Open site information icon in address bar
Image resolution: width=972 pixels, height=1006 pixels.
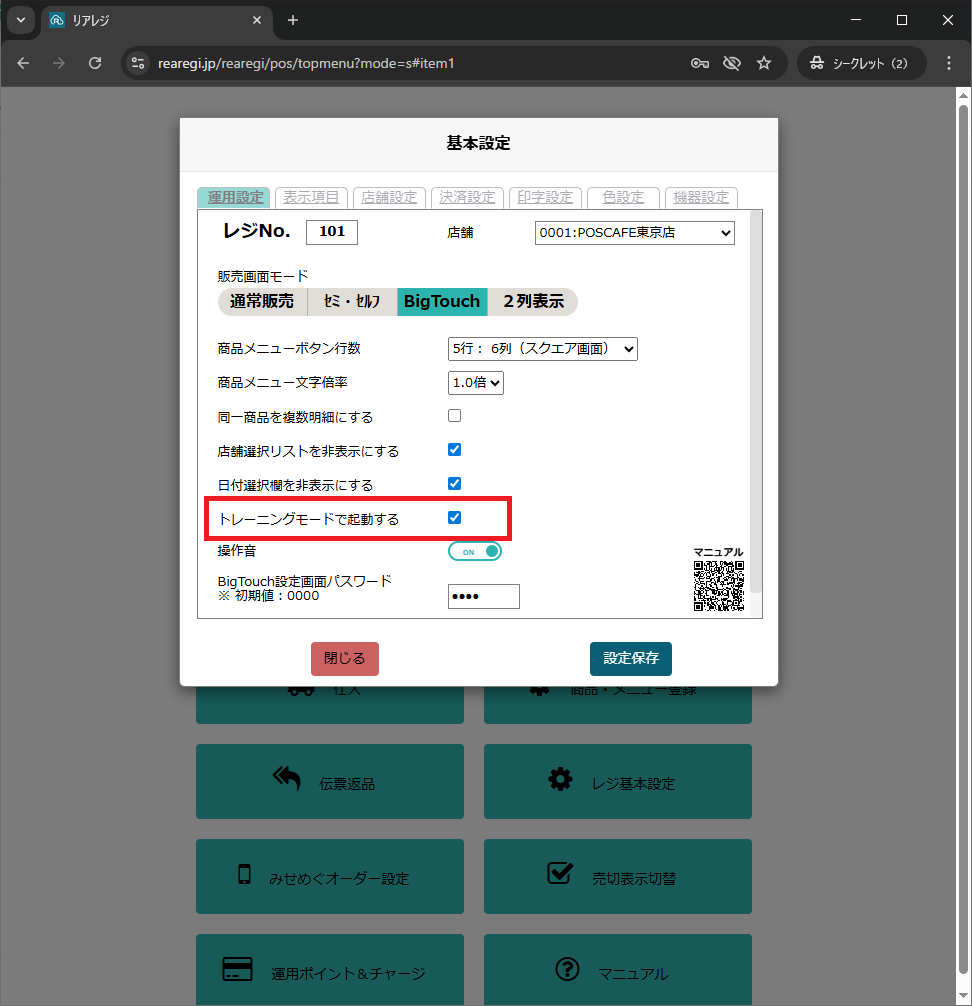pos(138,63)
